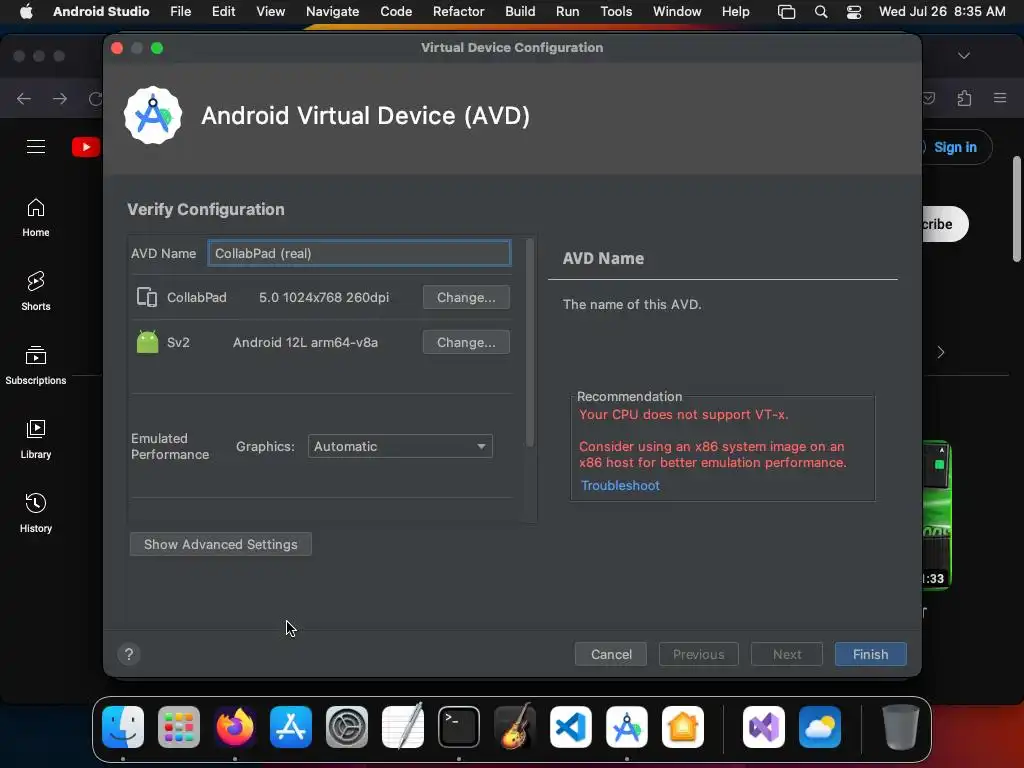Open the Code menu

point(396,11)
